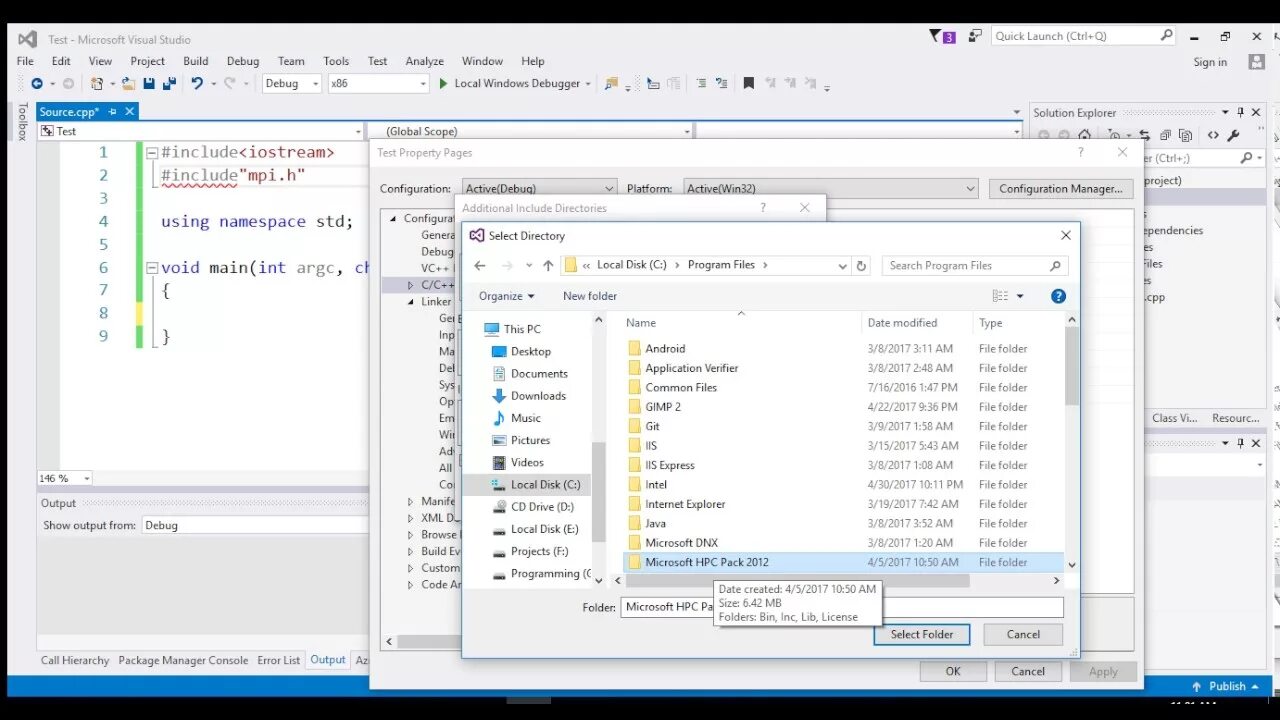Select Downloads in navigation pane
The height and width of the screenshot is (720, 1280).
point(538,396)
